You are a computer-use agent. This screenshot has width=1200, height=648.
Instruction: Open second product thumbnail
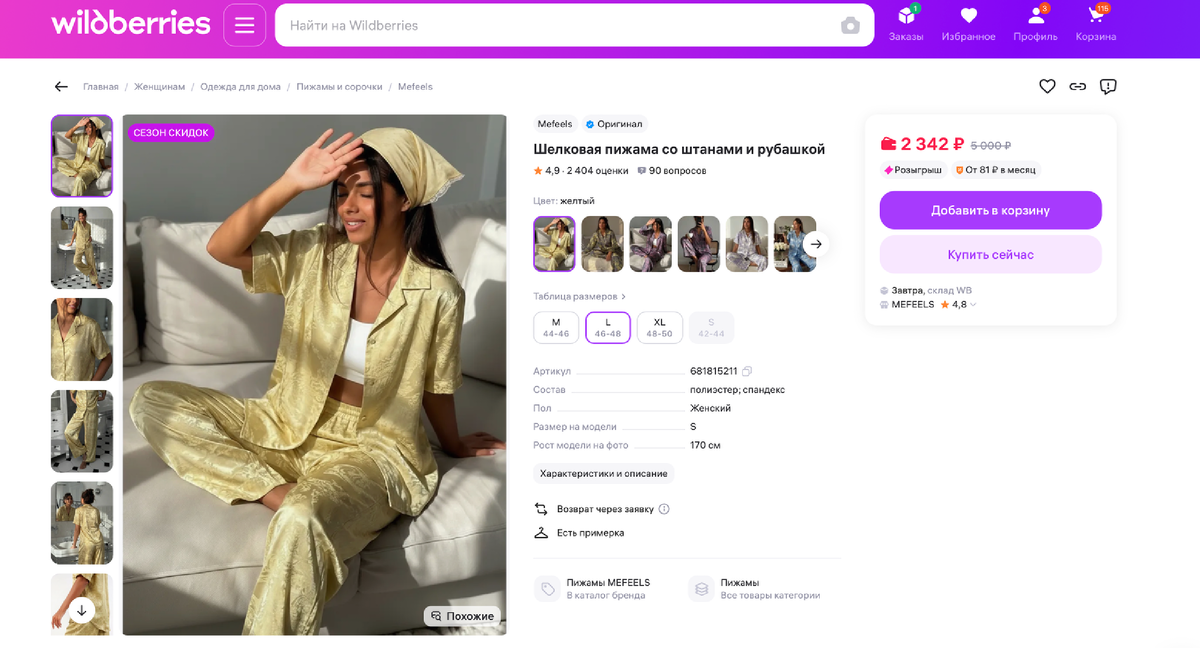point(82,248)
